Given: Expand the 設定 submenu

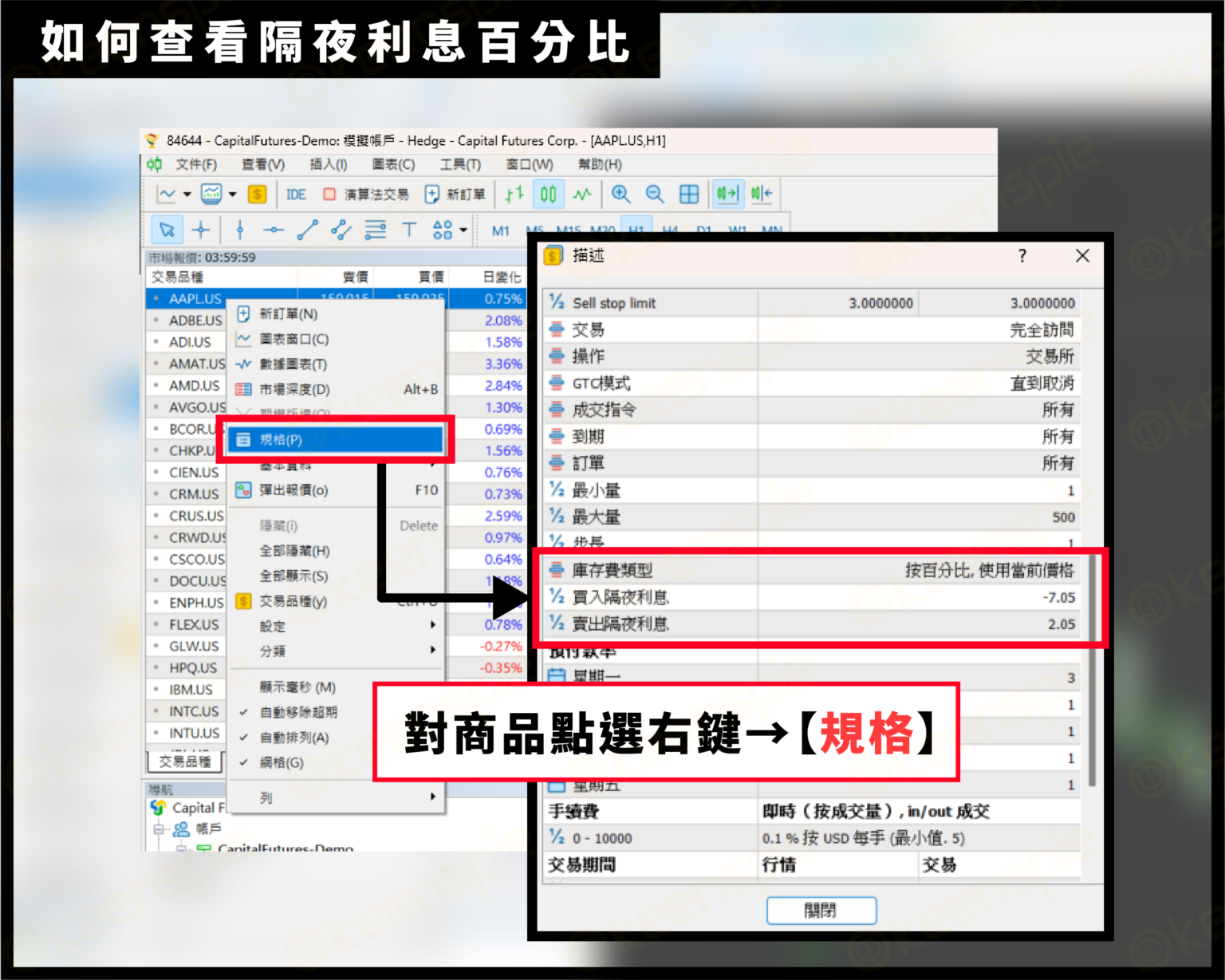Looking at the screenshot, I should point(271,627).
